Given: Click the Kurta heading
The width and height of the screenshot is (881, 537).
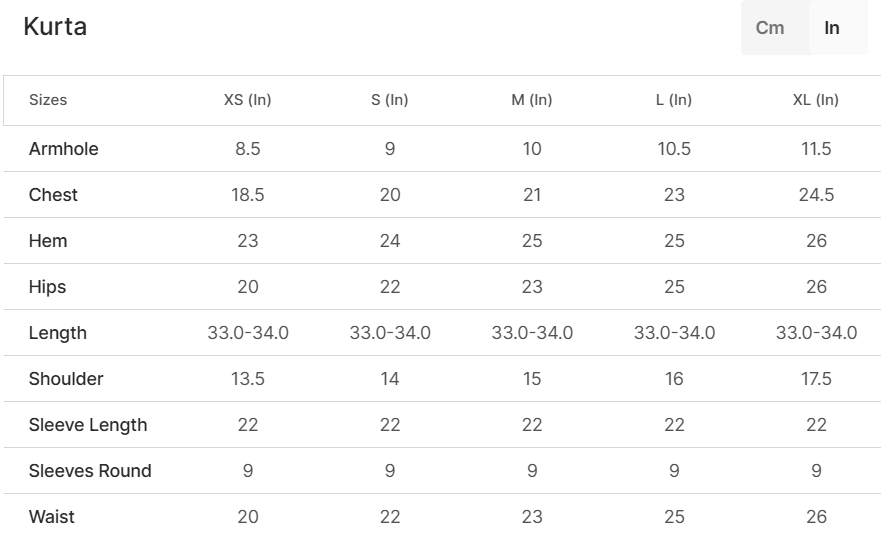Looking at the screenshot, I should click(x=55, y=26).
